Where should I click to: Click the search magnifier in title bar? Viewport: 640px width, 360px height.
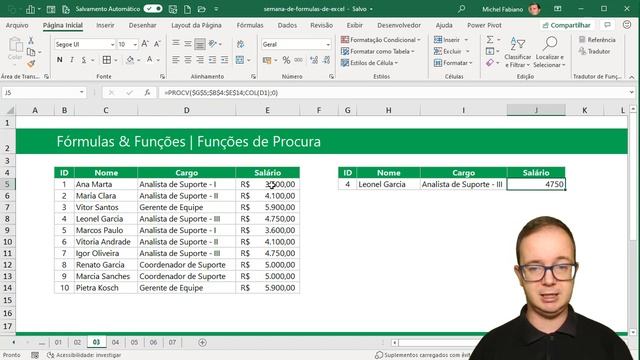click(461, 9)
